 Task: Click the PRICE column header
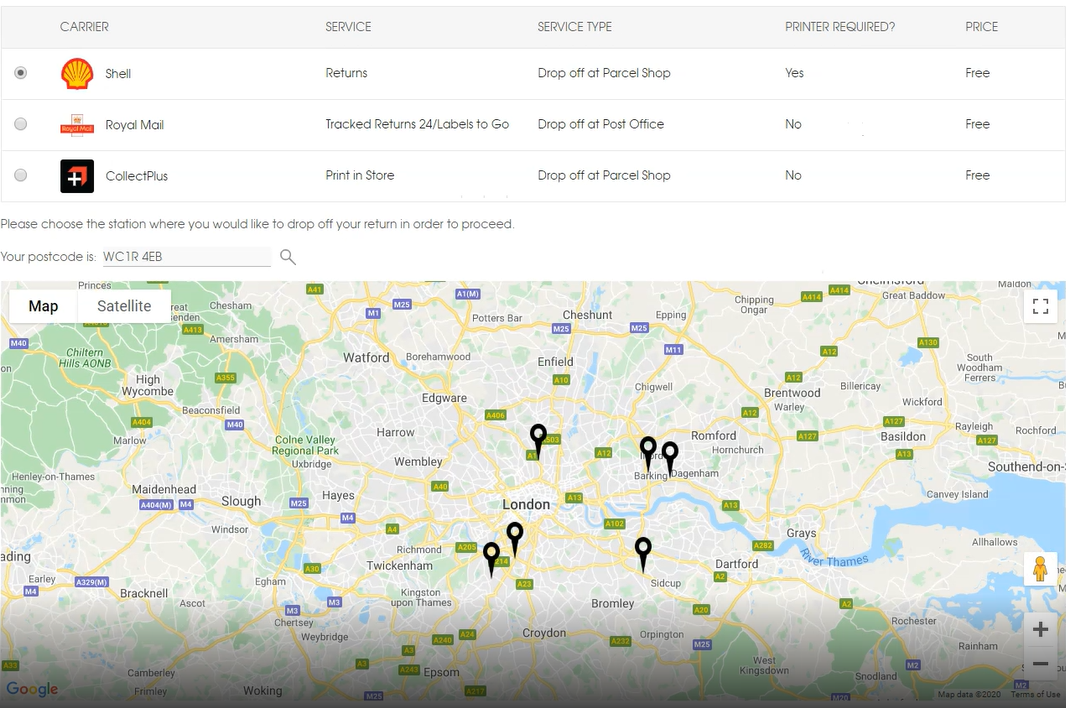click(981, 27)
